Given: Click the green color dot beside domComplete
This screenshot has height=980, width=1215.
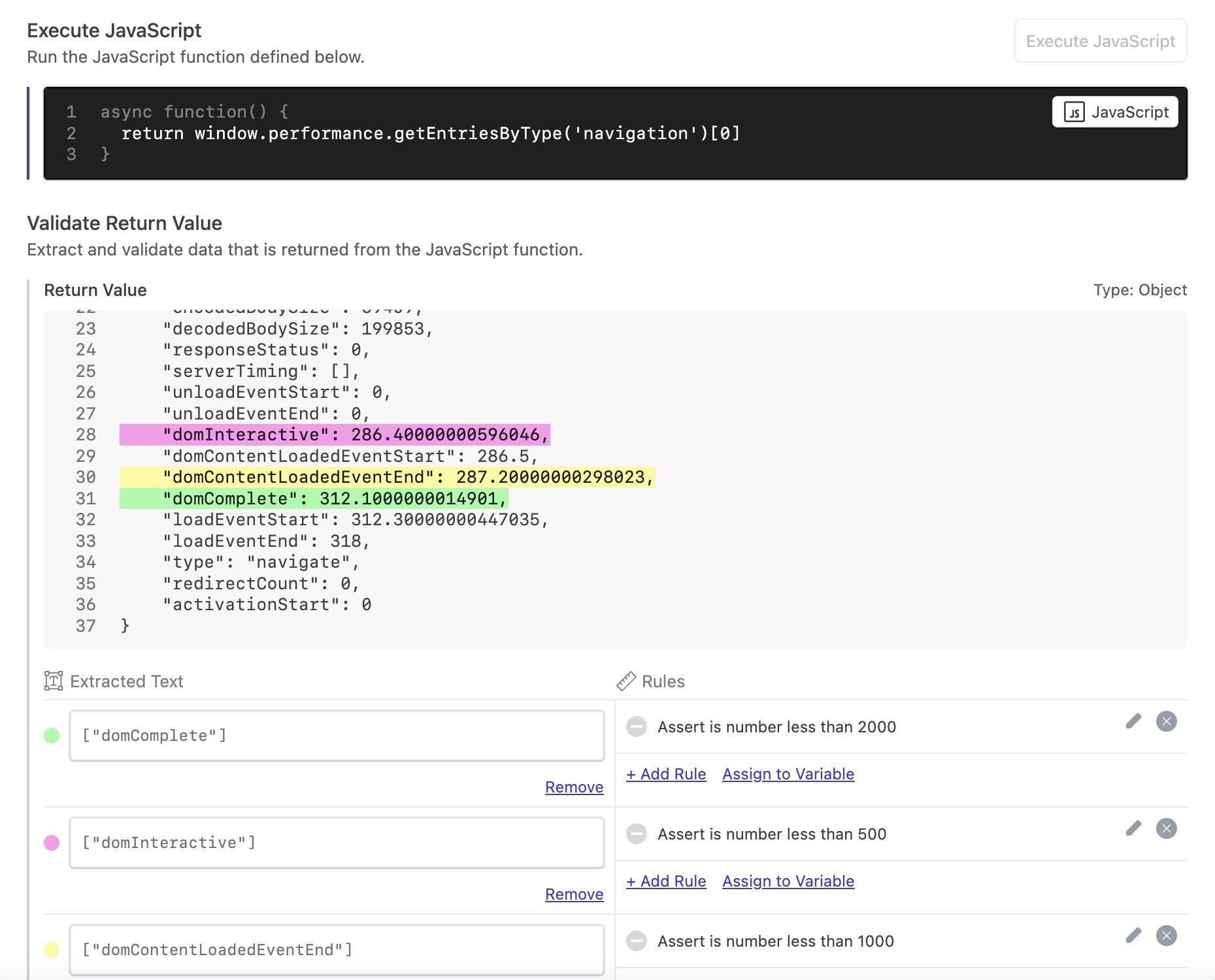Looking at the screenshot, I should coord(51,735).
